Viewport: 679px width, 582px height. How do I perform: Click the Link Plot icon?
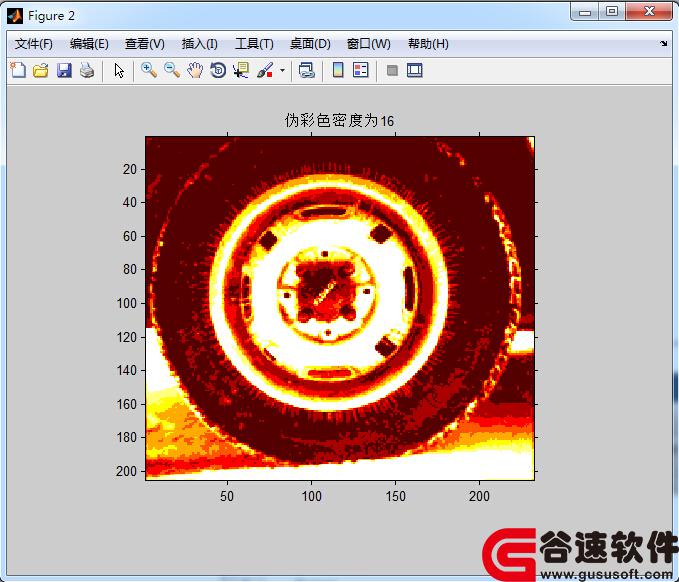307,70
